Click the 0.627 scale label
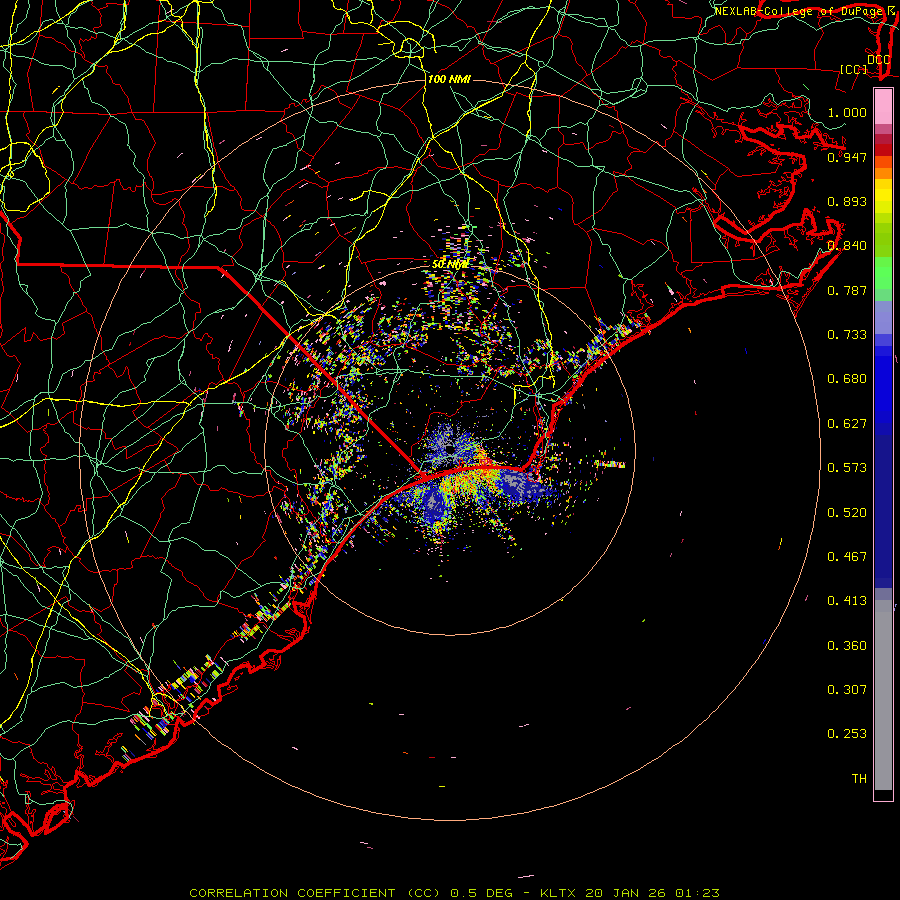This screenshot has width=900, height=900. (847, 424)
